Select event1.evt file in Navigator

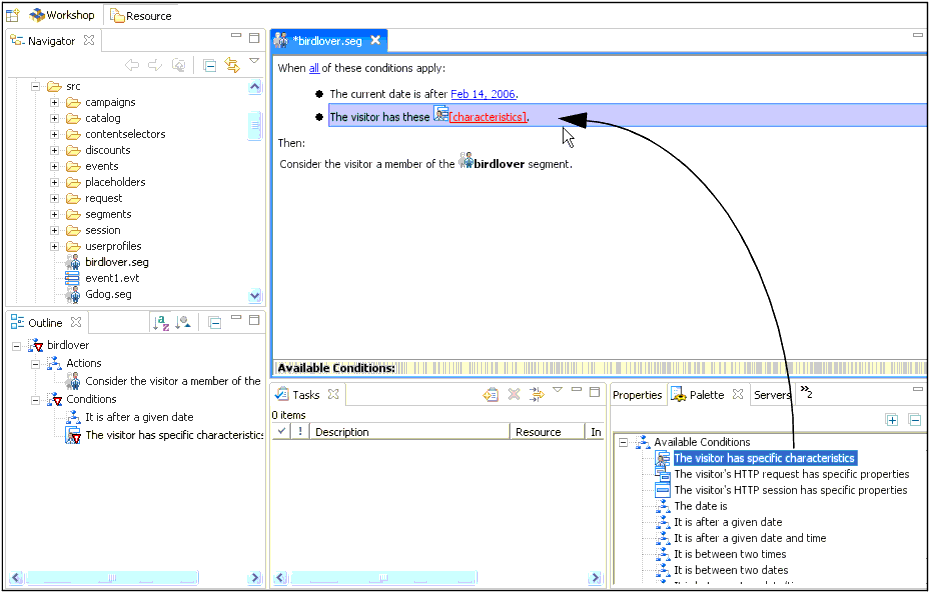112,278
